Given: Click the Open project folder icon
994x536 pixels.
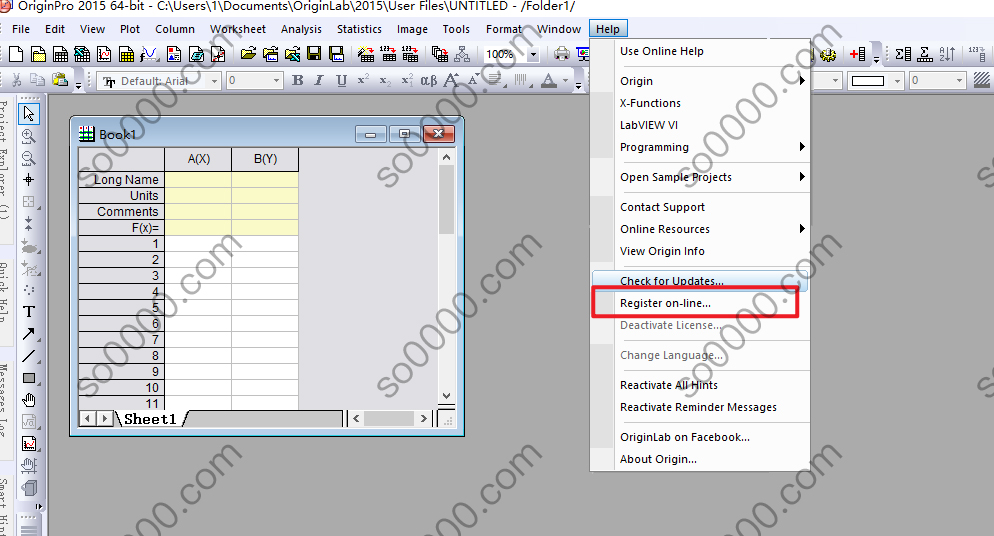Looking at the screenshot, I should pyautogui.click(x=248, y=54).
